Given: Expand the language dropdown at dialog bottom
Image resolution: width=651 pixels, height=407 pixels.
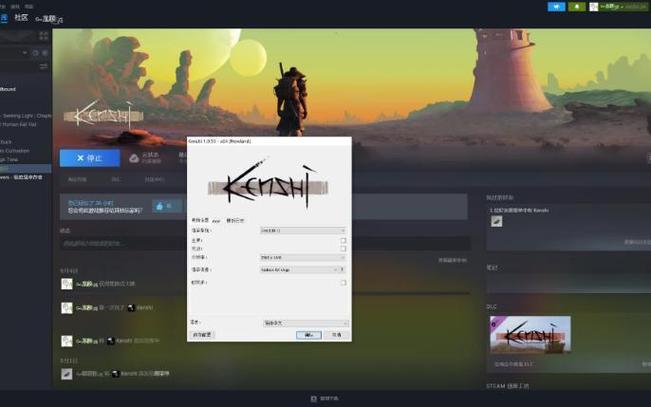Looking at the screenshot, I should 306,323.
